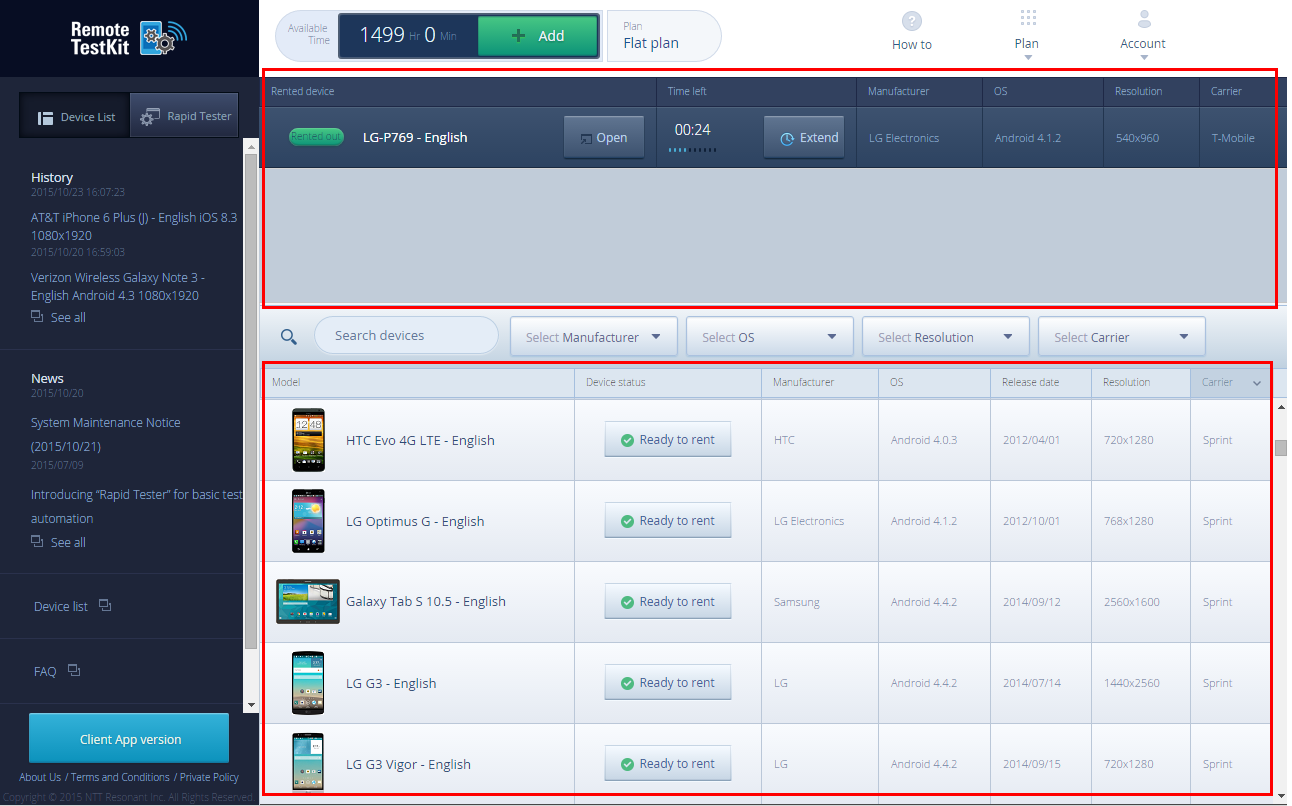Open LG G3 Vigor phone thumbnail

point(308,764)
